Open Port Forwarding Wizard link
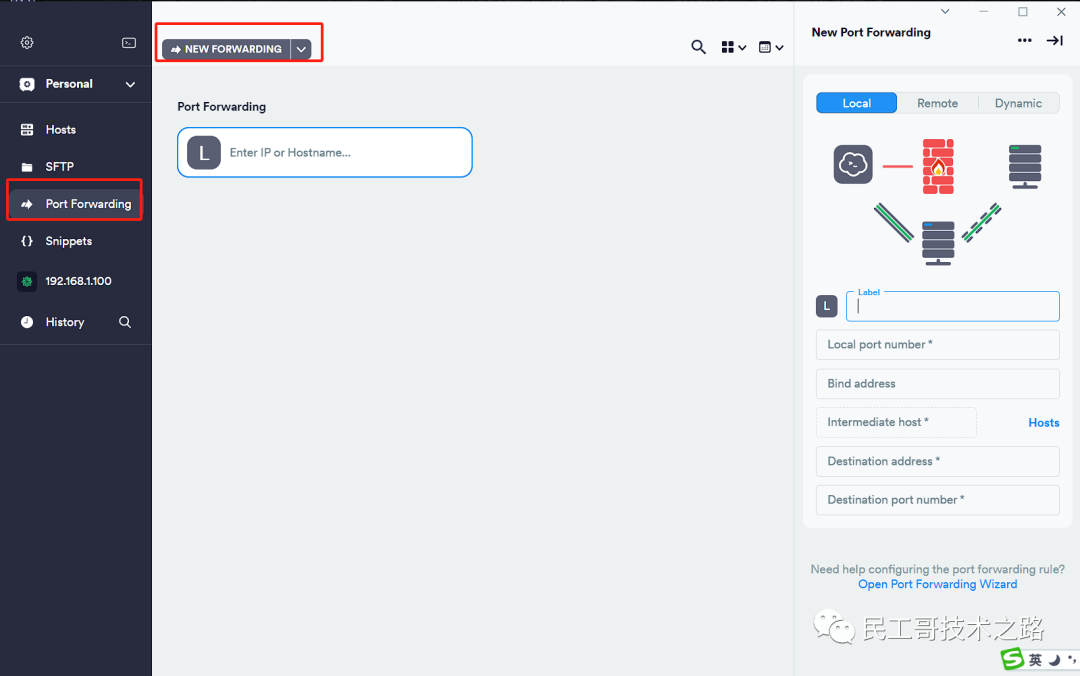 click(937, 584)
